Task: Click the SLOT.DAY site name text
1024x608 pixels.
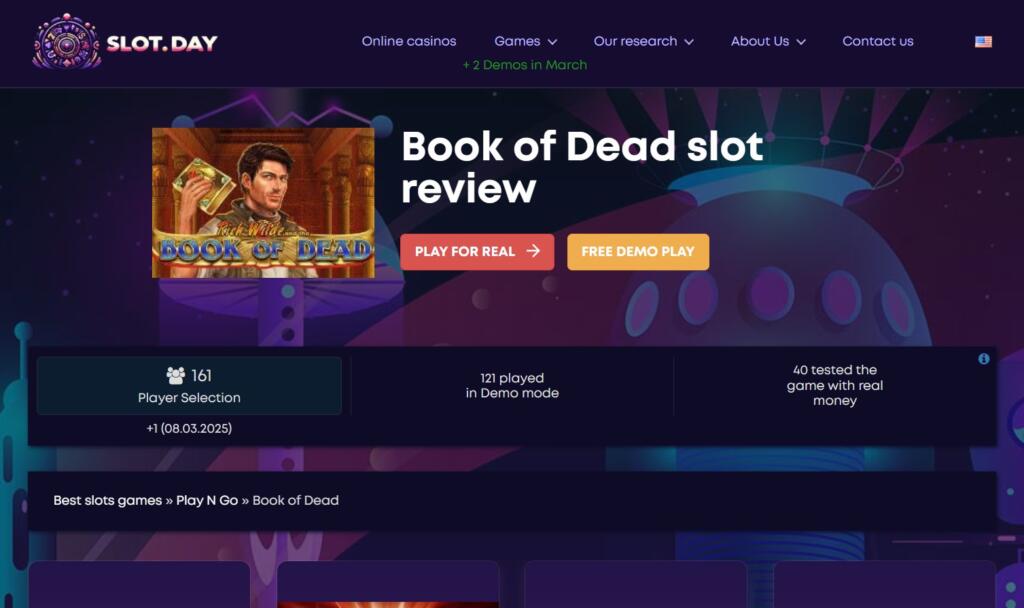Action: (162, 43)
